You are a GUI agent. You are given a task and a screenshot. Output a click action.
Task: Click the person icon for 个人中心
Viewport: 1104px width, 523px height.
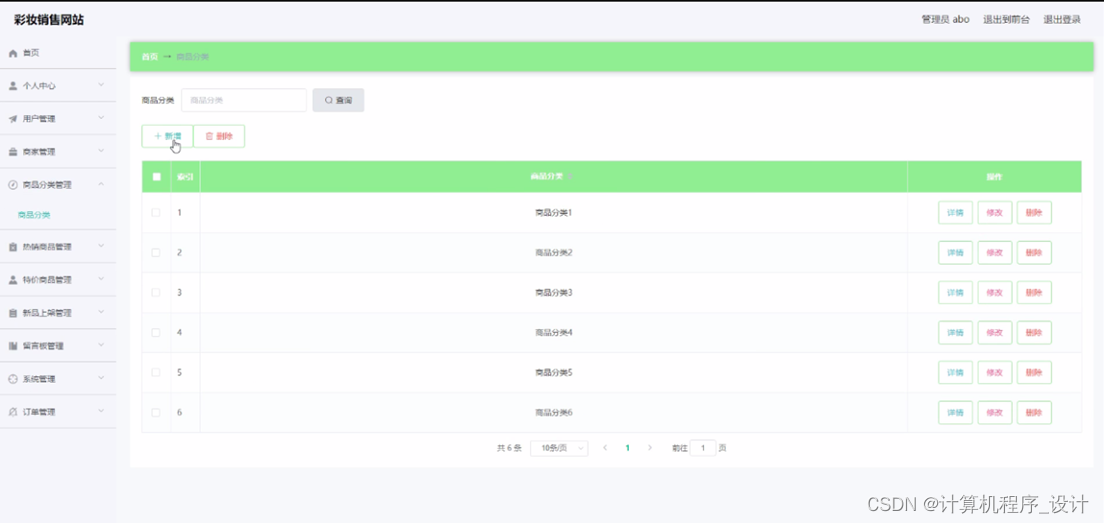click(x=13, y=86)
